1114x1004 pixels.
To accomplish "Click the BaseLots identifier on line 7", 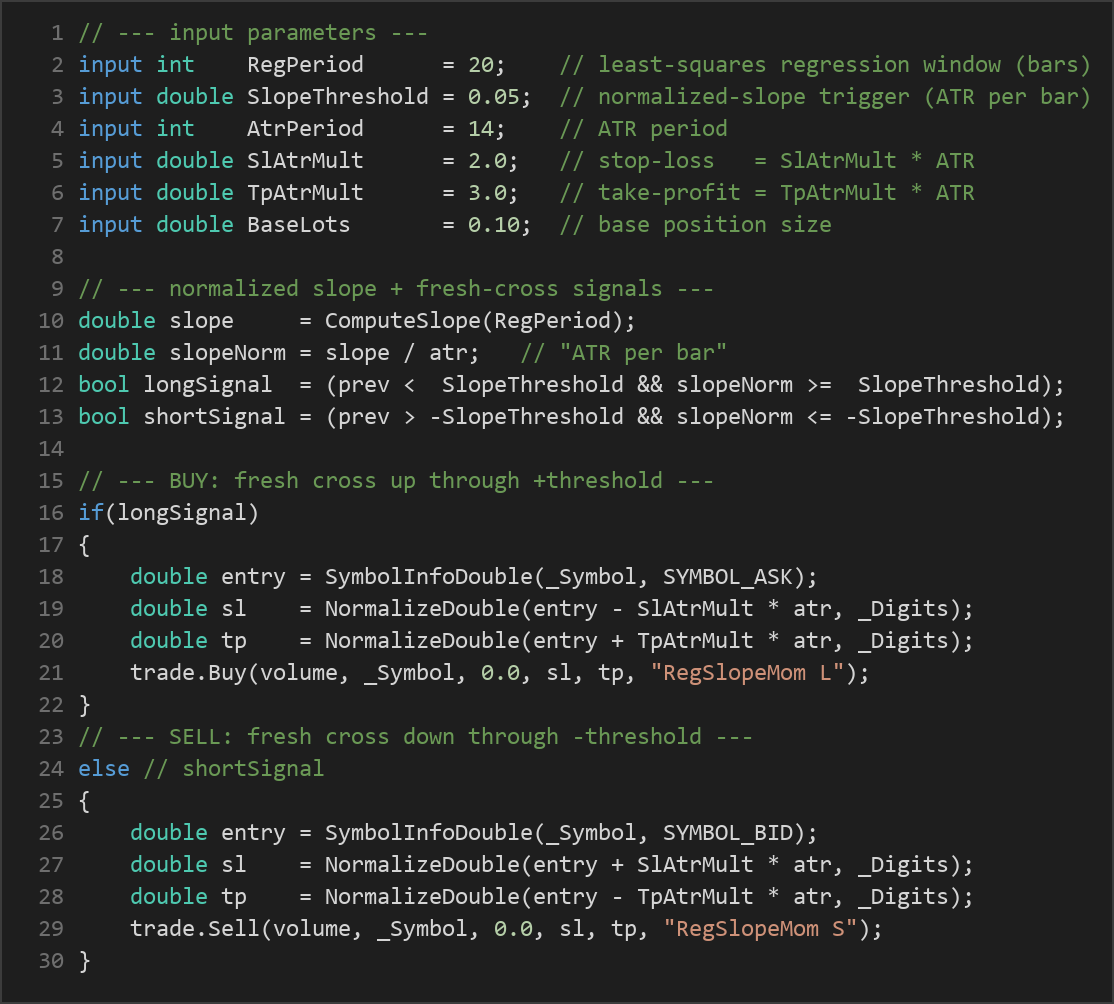I will click(298, 225).
